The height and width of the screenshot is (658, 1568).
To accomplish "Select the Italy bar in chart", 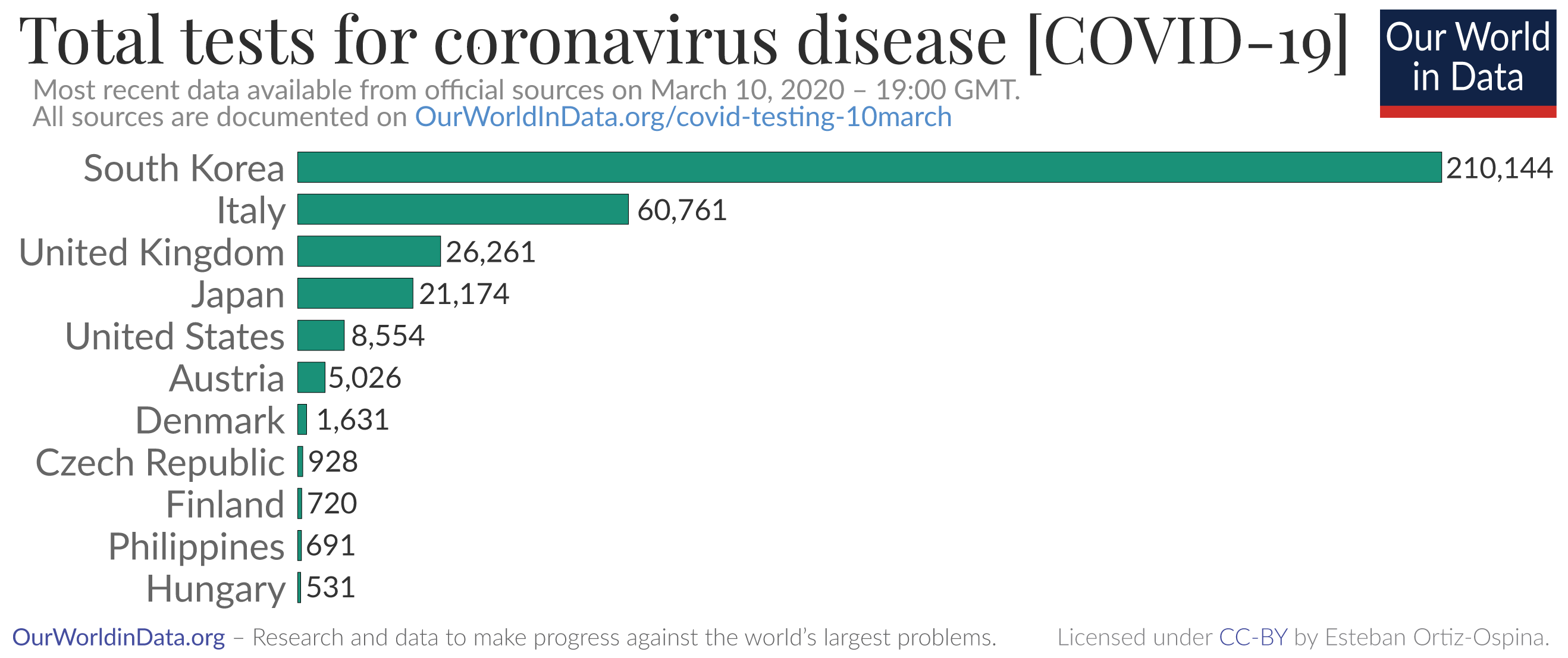I will click(x=463, y=209).
